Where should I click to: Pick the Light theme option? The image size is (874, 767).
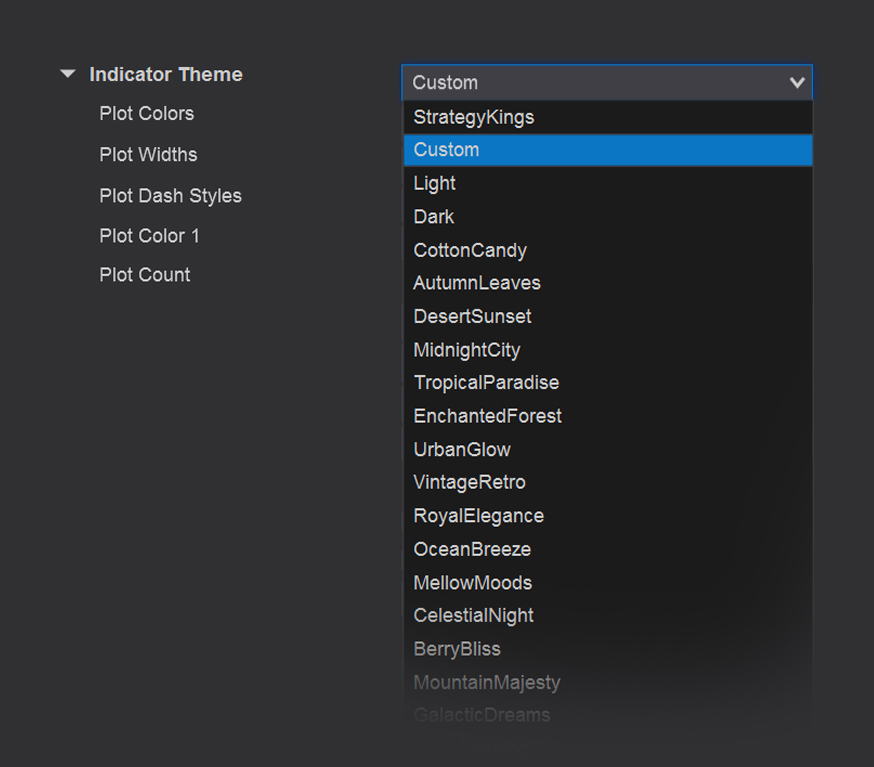[x=435, y=183]
